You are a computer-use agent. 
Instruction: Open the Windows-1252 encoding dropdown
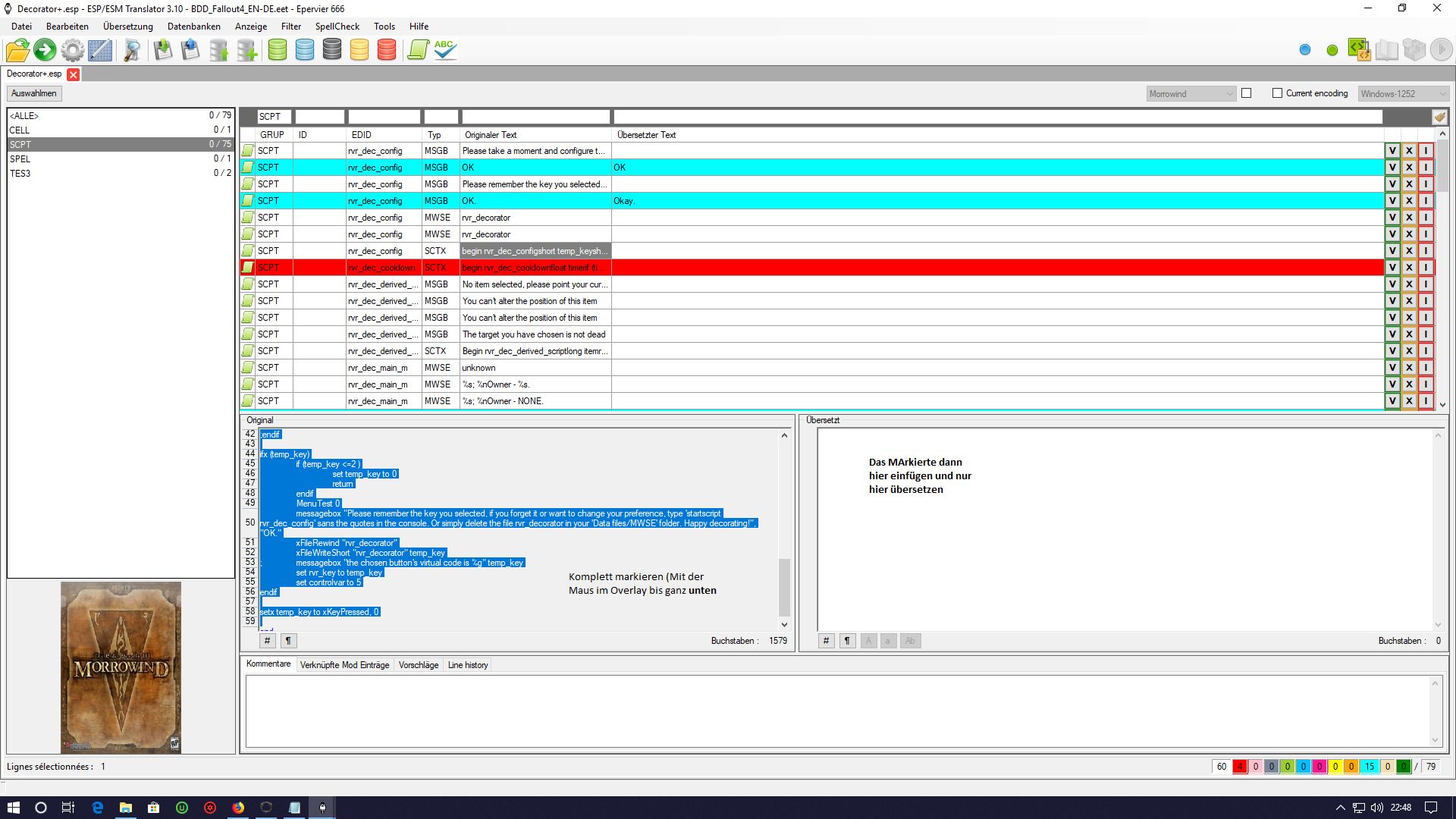(x=1403, y=93)
